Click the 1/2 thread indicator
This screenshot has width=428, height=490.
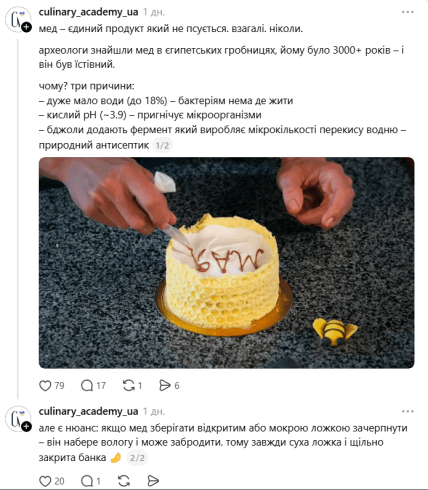162,145
